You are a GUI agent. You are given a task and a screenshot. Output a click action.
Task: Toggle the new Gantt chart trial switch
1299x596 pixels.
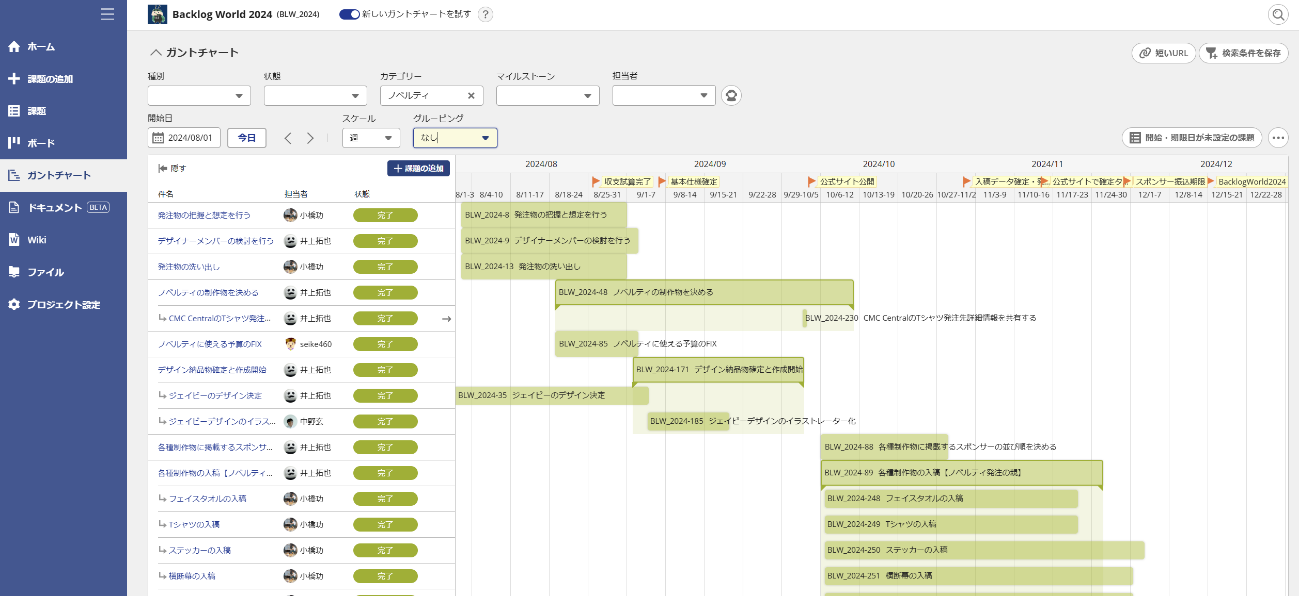point(350,14)
